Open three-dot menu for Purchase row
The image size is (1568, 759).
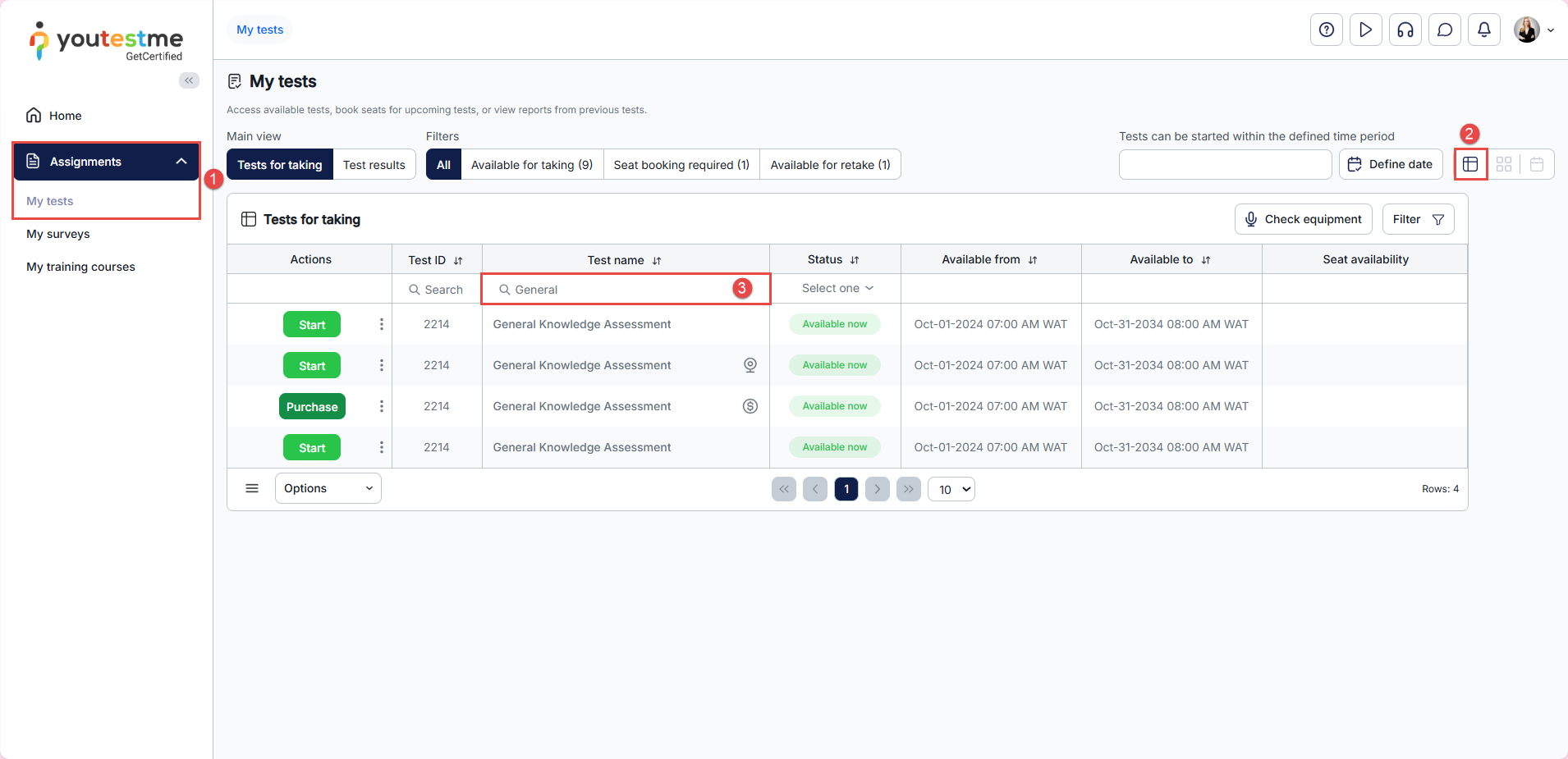coord(381,406)
